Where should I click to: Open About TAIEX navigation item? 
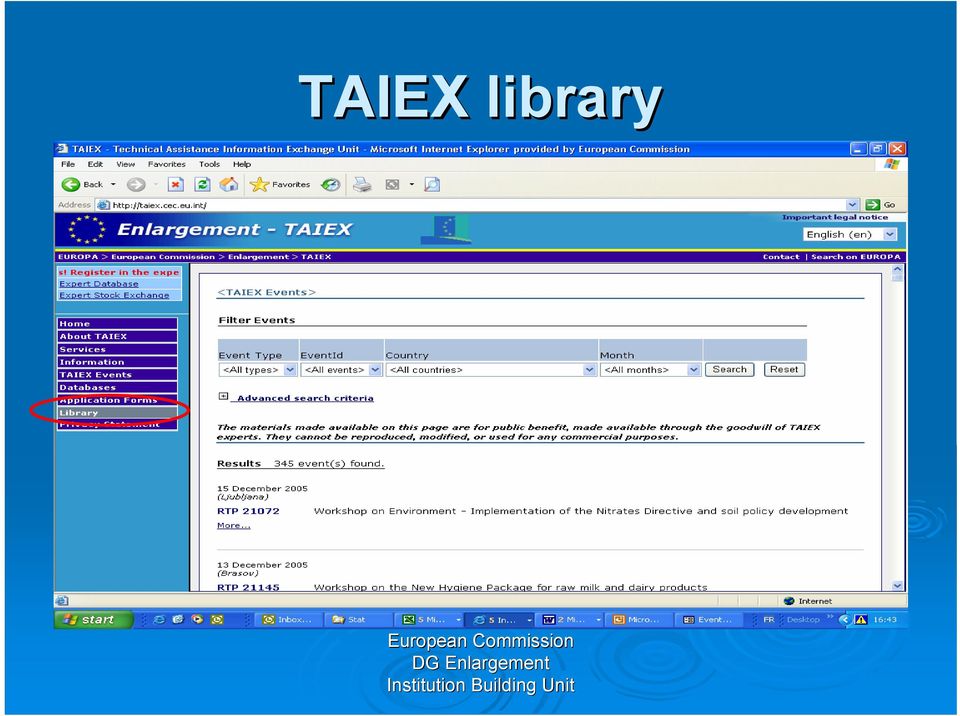point(117,336)
